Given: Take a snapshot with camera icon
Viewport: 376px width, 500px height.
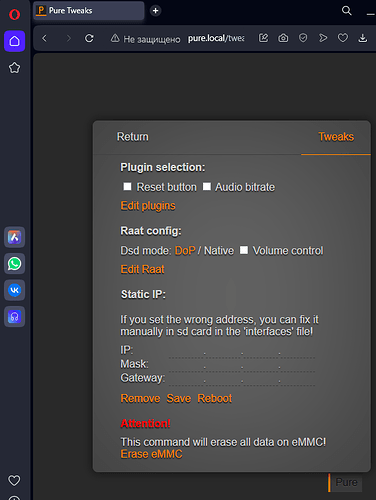Looking at the screenshot, I should click(283, 38).
